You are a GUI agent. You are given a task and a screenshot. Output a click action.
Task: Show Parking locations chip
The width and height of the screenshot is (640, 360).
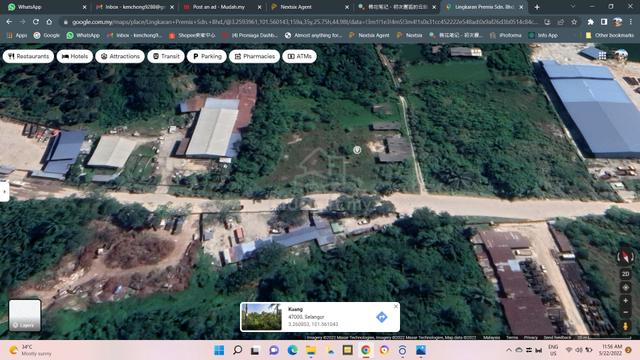(x=207, y=56)
